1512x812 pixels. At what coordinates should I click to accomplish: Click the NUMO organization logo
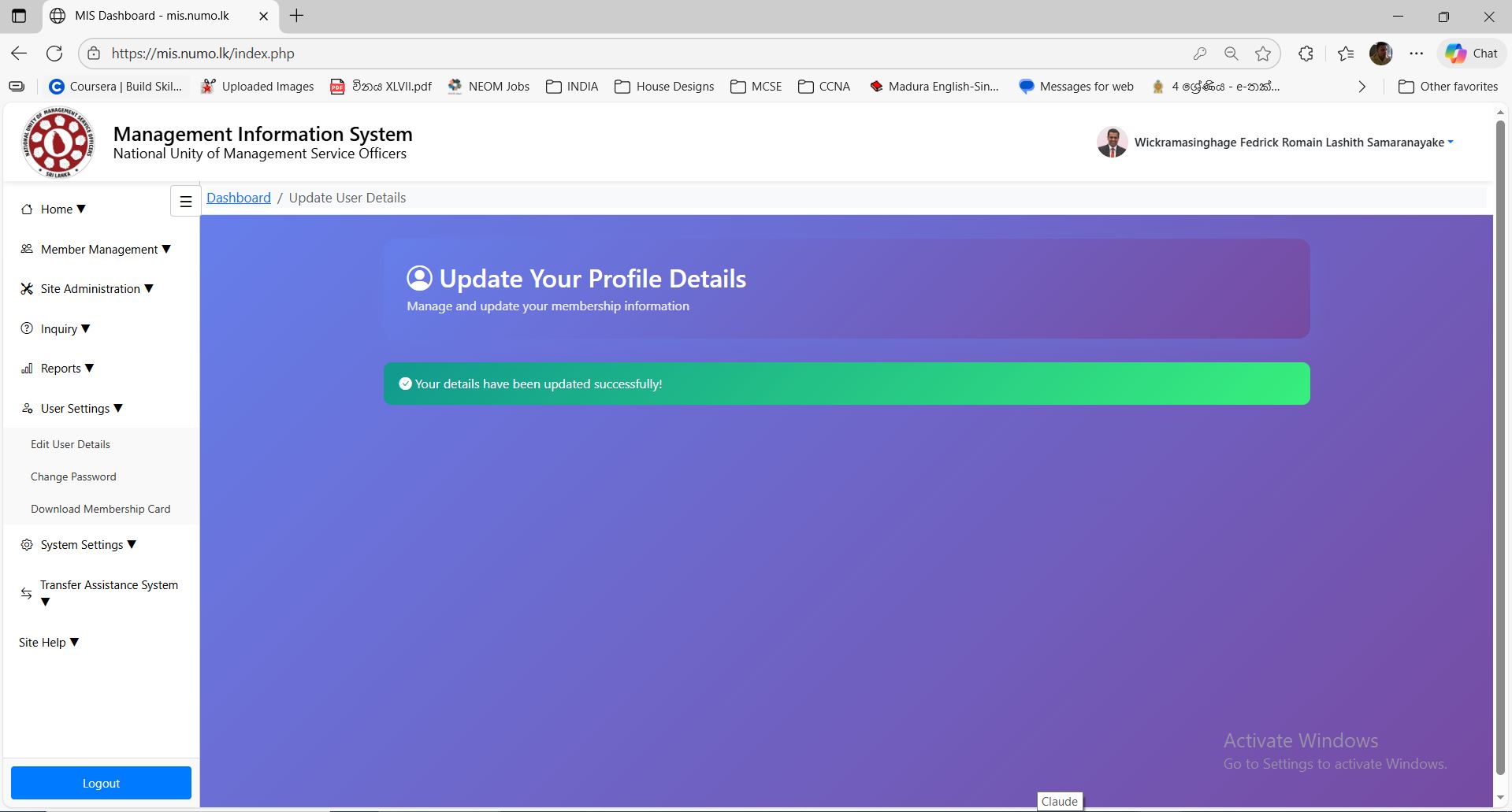point(58,143)
